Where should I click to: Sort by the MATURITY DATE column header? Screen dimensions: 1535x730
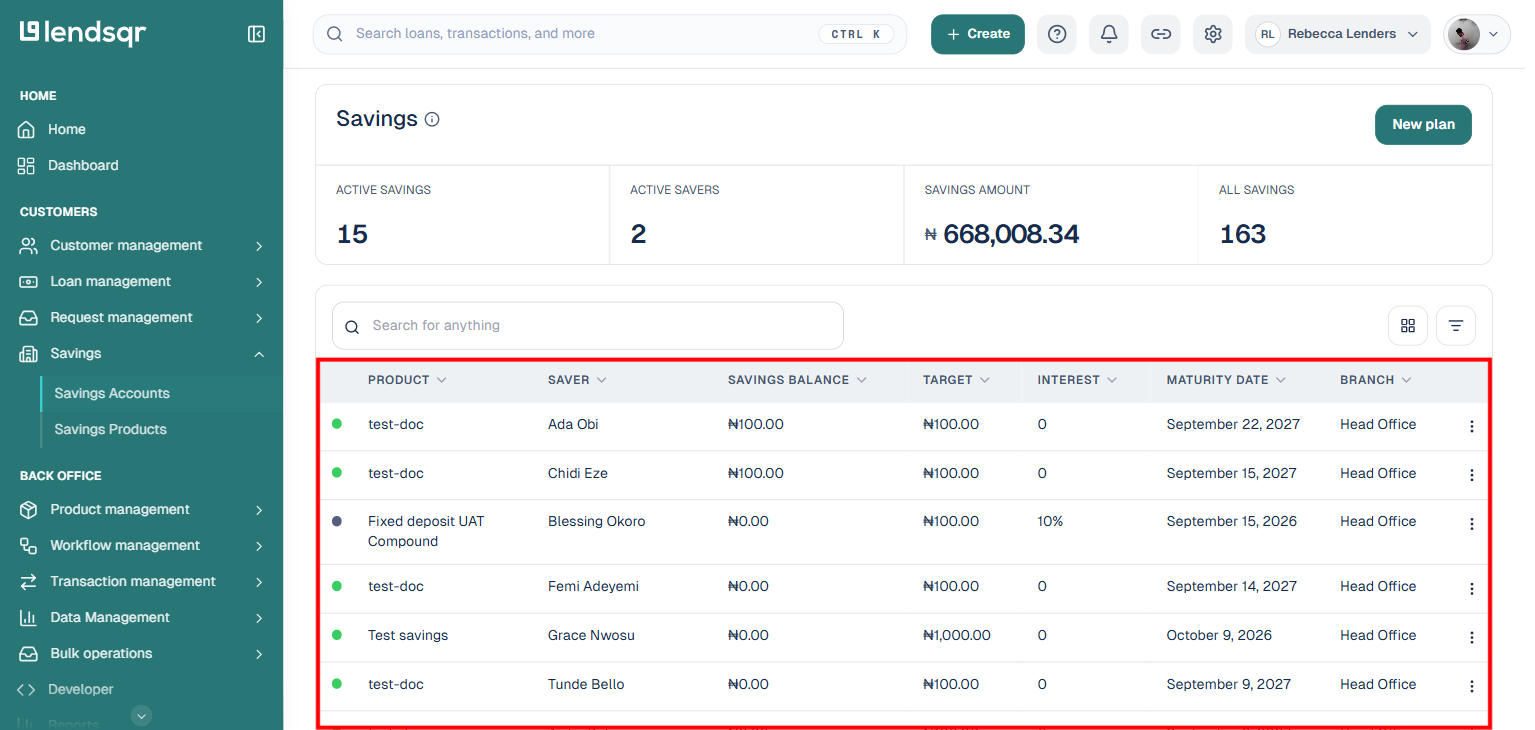(x=1226, y=380)
